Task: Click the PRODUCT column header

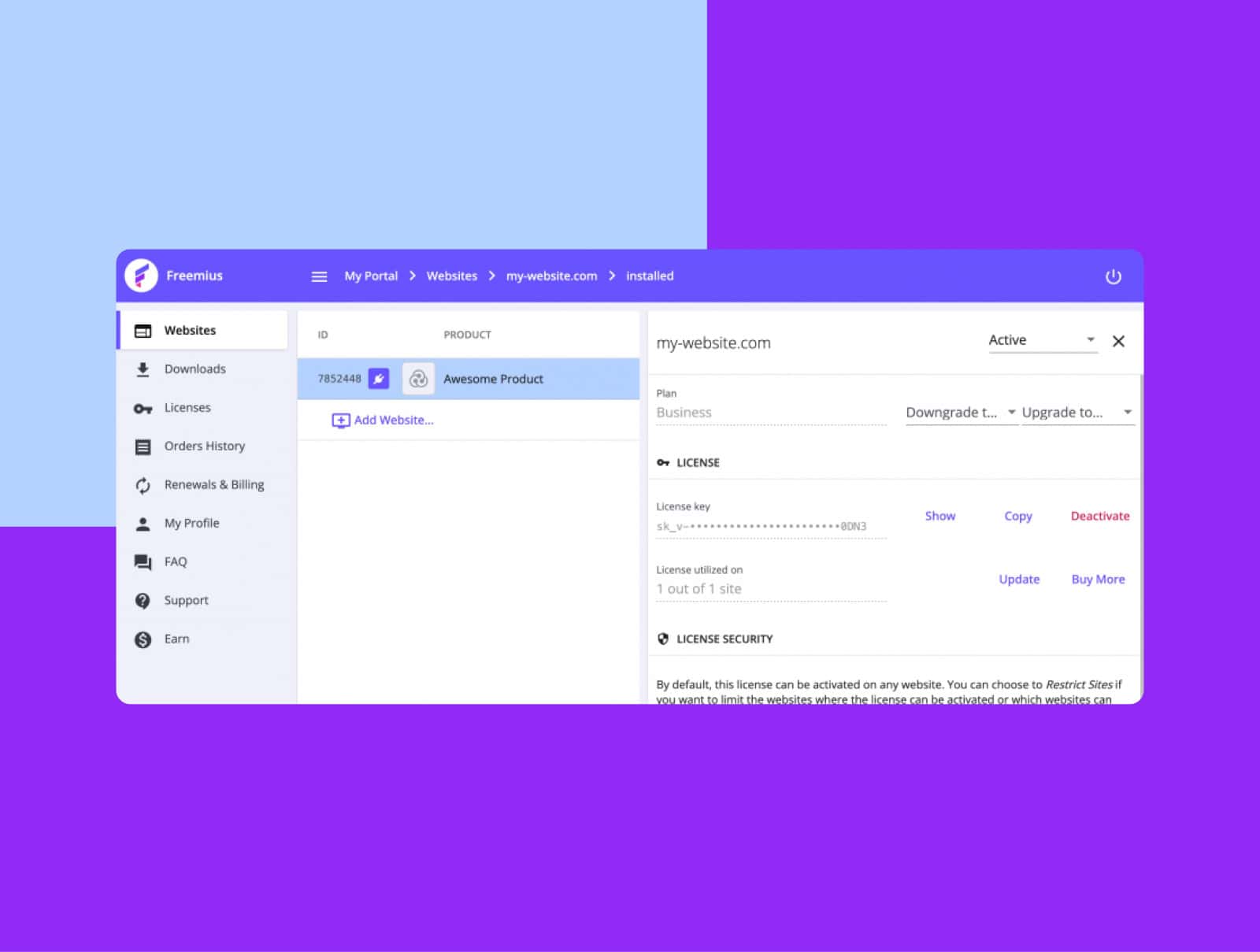Action: (467, 335)
